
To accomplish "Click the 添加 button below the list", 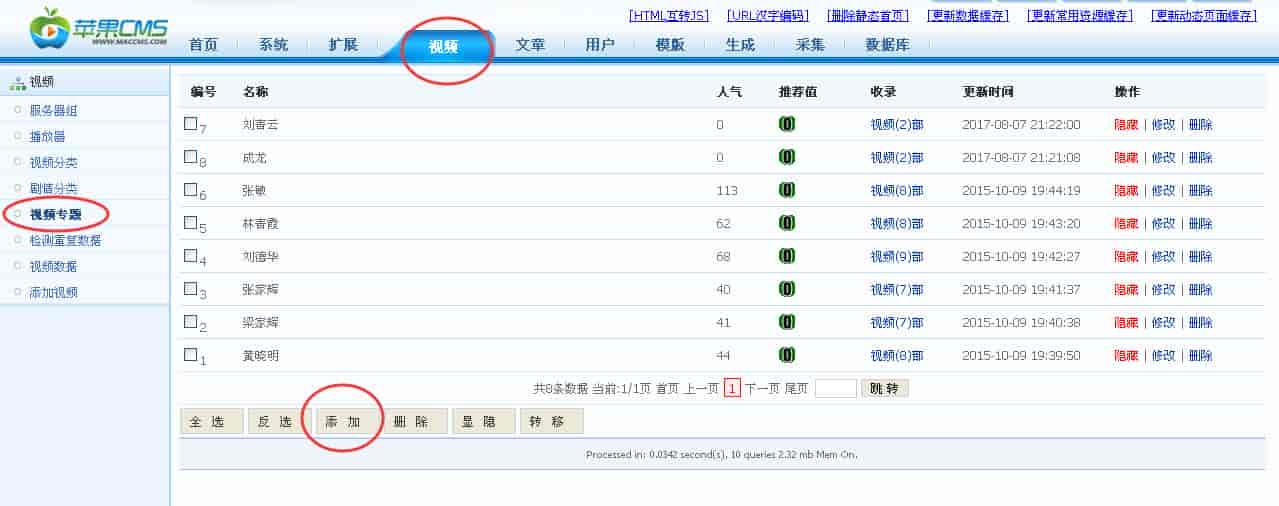I will (x=348, y=422).
